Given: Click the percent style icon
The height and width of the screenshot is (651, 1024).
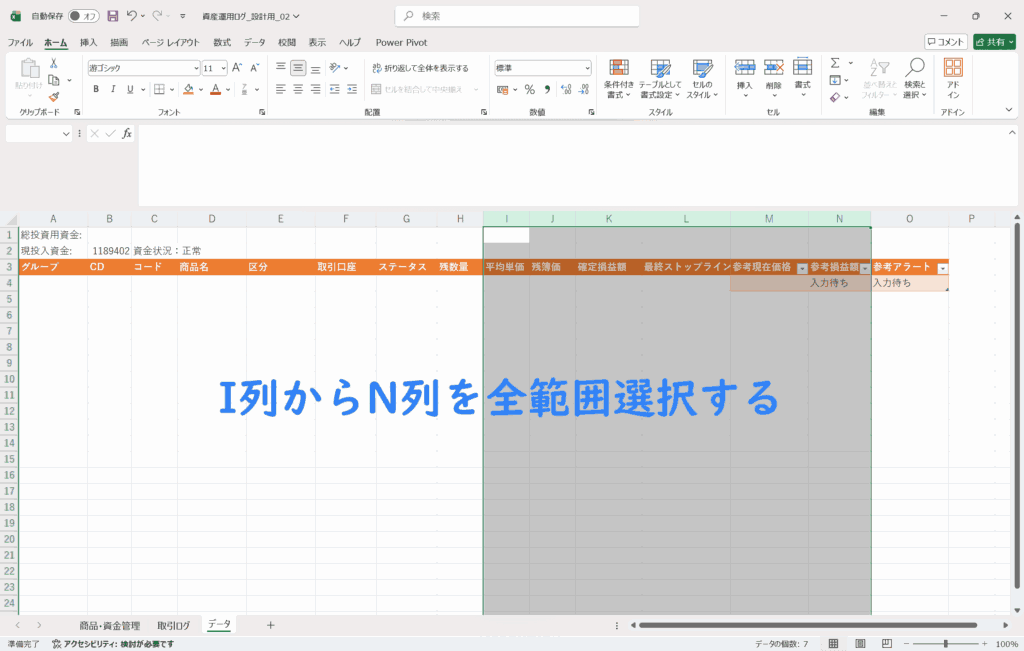Looking at the screenshot, I should [x=529, y=89].
